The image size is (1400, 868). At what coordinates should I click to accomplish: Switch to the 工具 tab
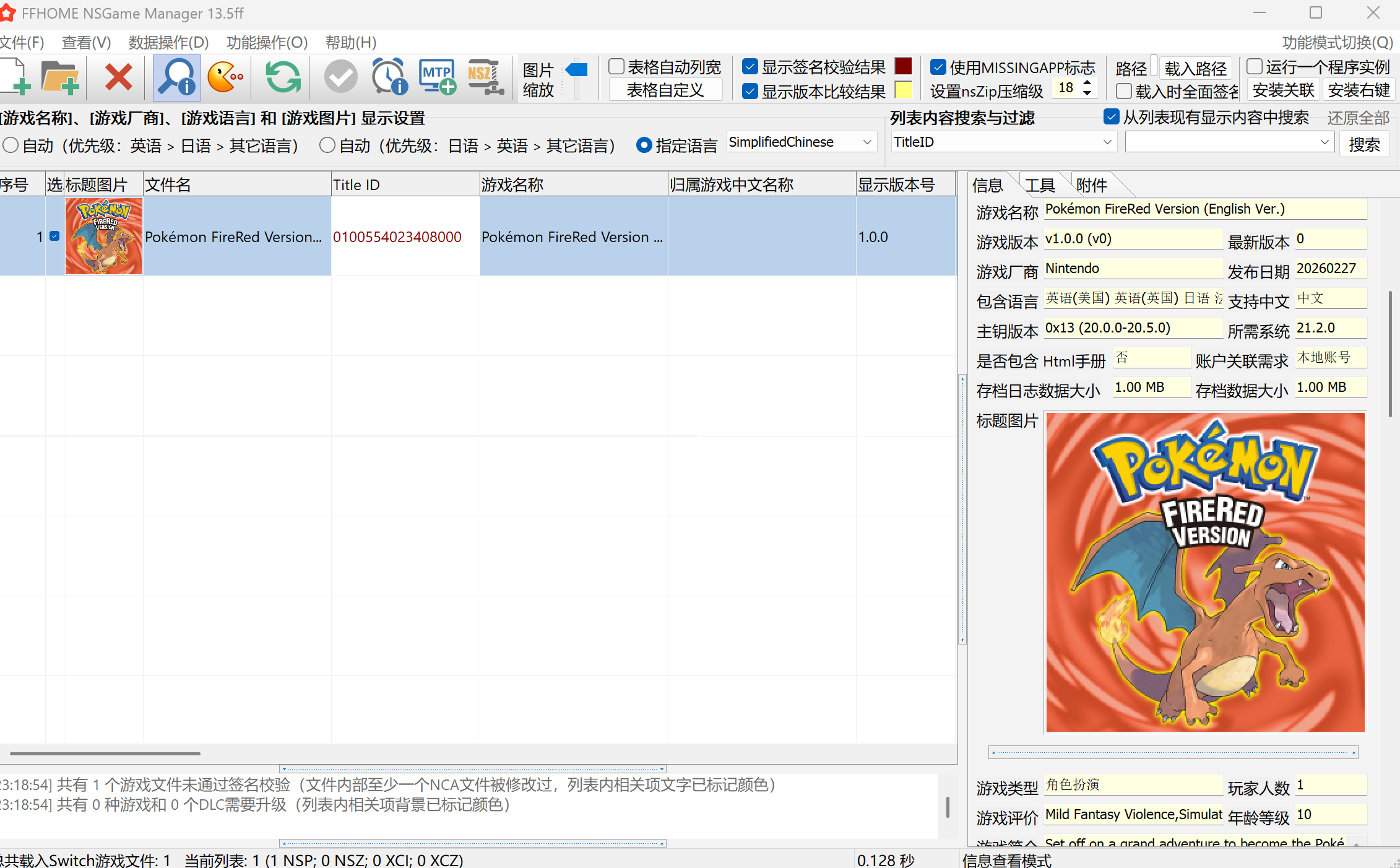1040,185
